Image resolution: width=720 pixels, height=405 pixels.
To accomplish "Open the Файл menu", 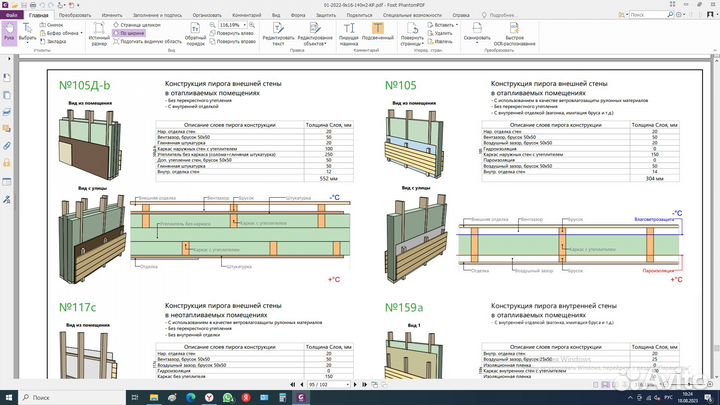I will point(11,15).
